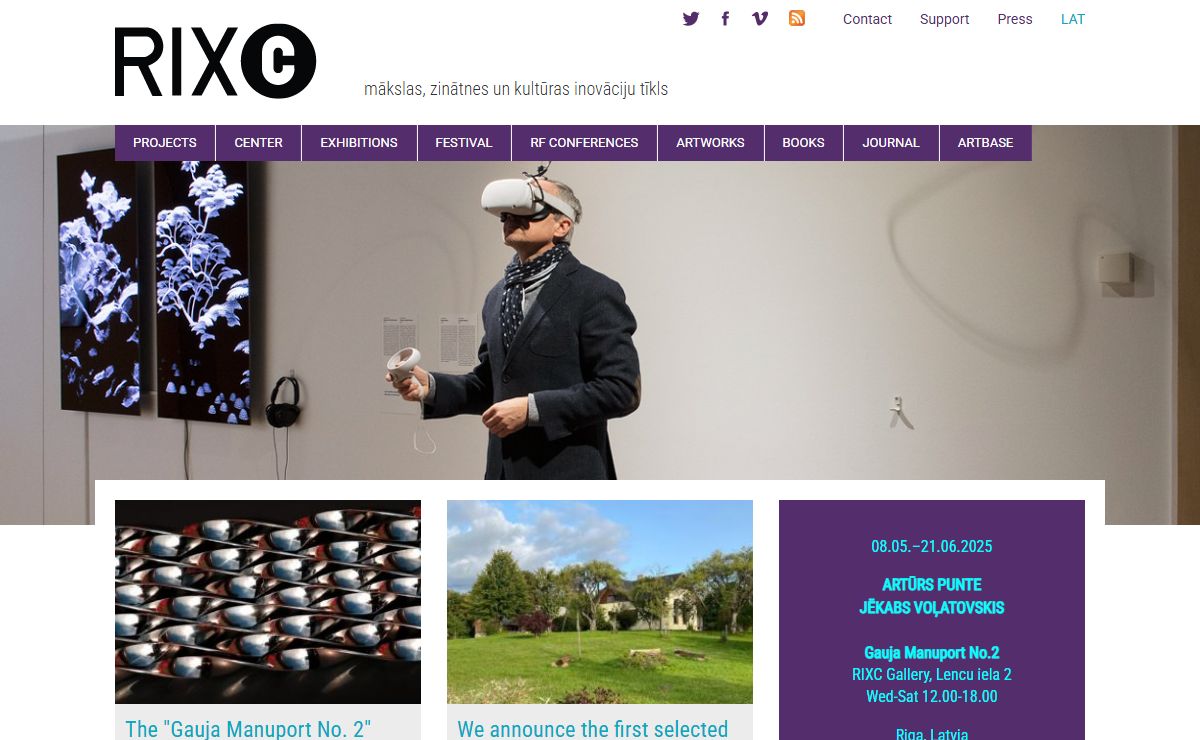Open the Books section

coord(804,143)
